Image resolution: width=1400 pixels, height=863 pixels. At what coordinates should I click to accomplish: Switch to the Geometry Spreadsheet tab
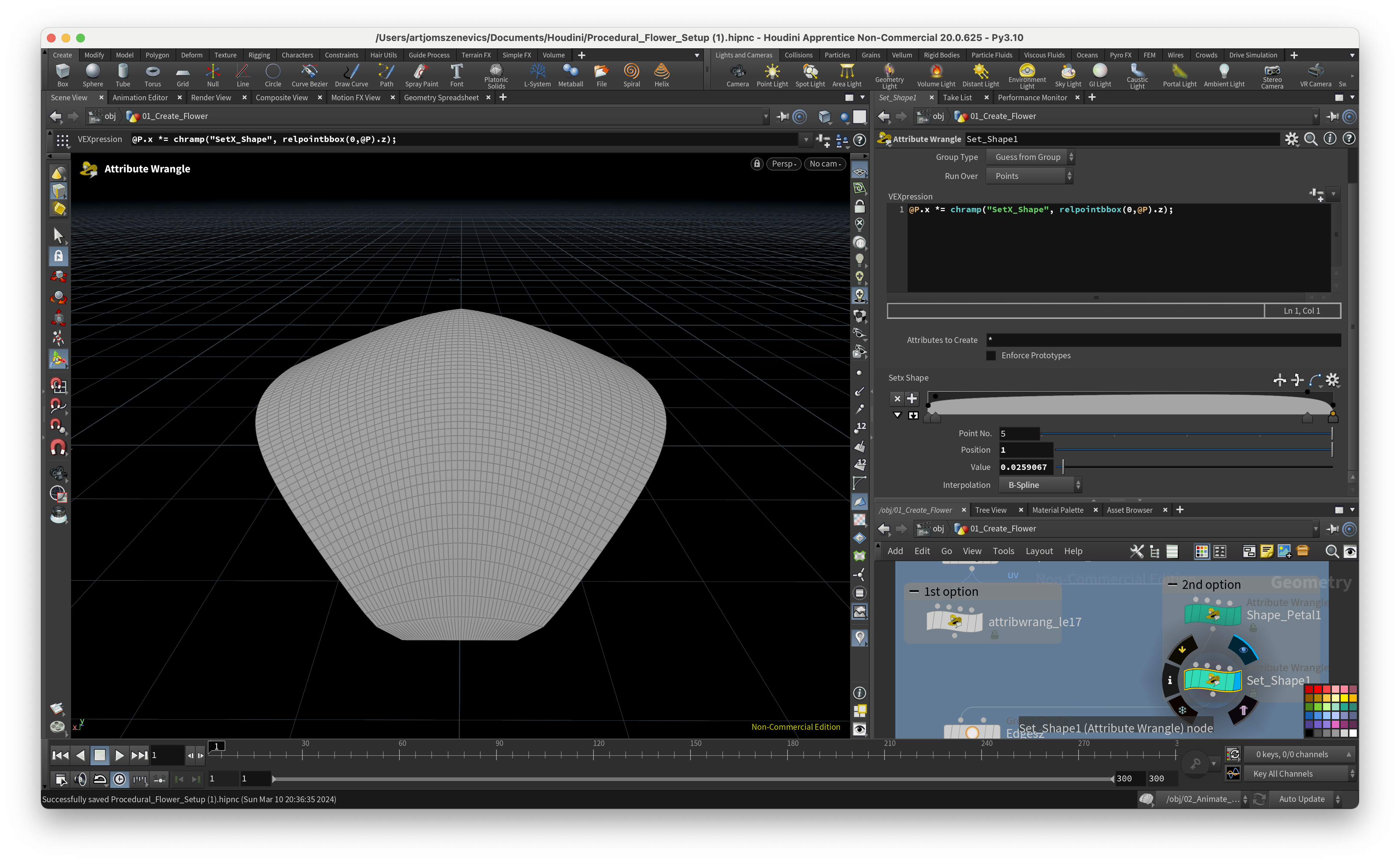point(441,98)
